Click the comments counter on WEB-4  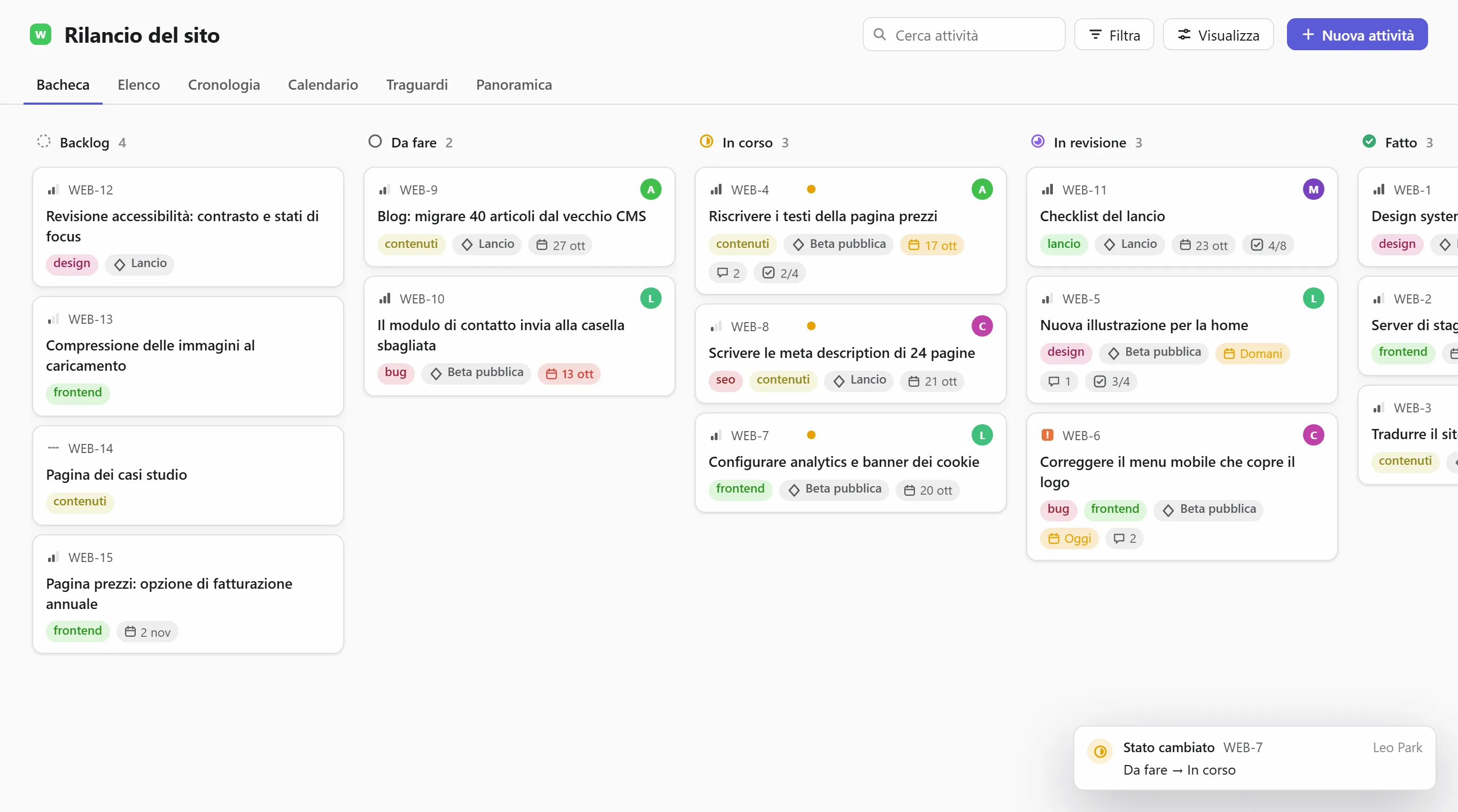coord(728,273)
